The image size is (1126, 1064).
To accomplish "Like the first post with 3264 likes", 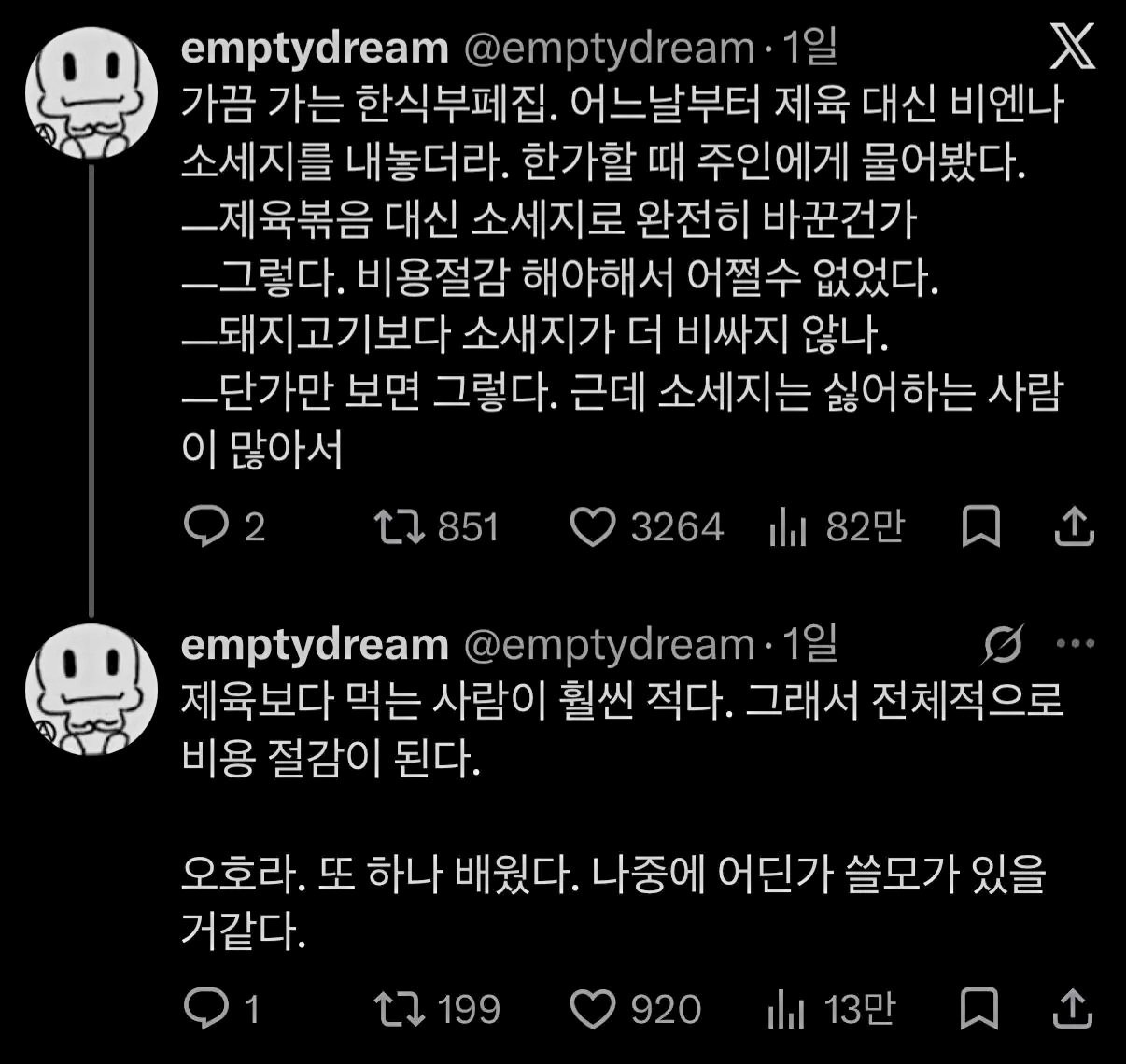I will 646,527.
